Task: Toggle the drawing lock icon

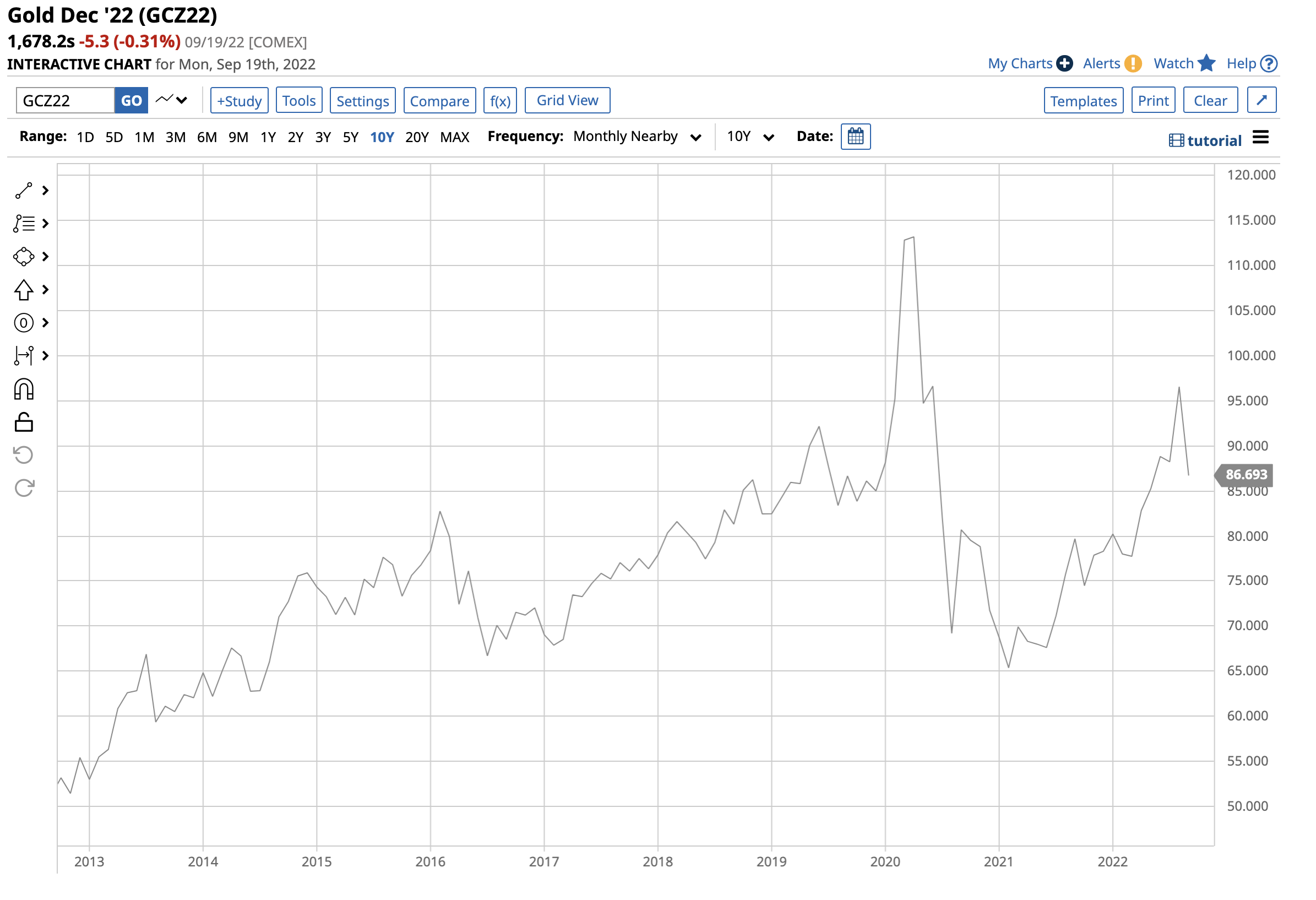Action: click(24, 422)
